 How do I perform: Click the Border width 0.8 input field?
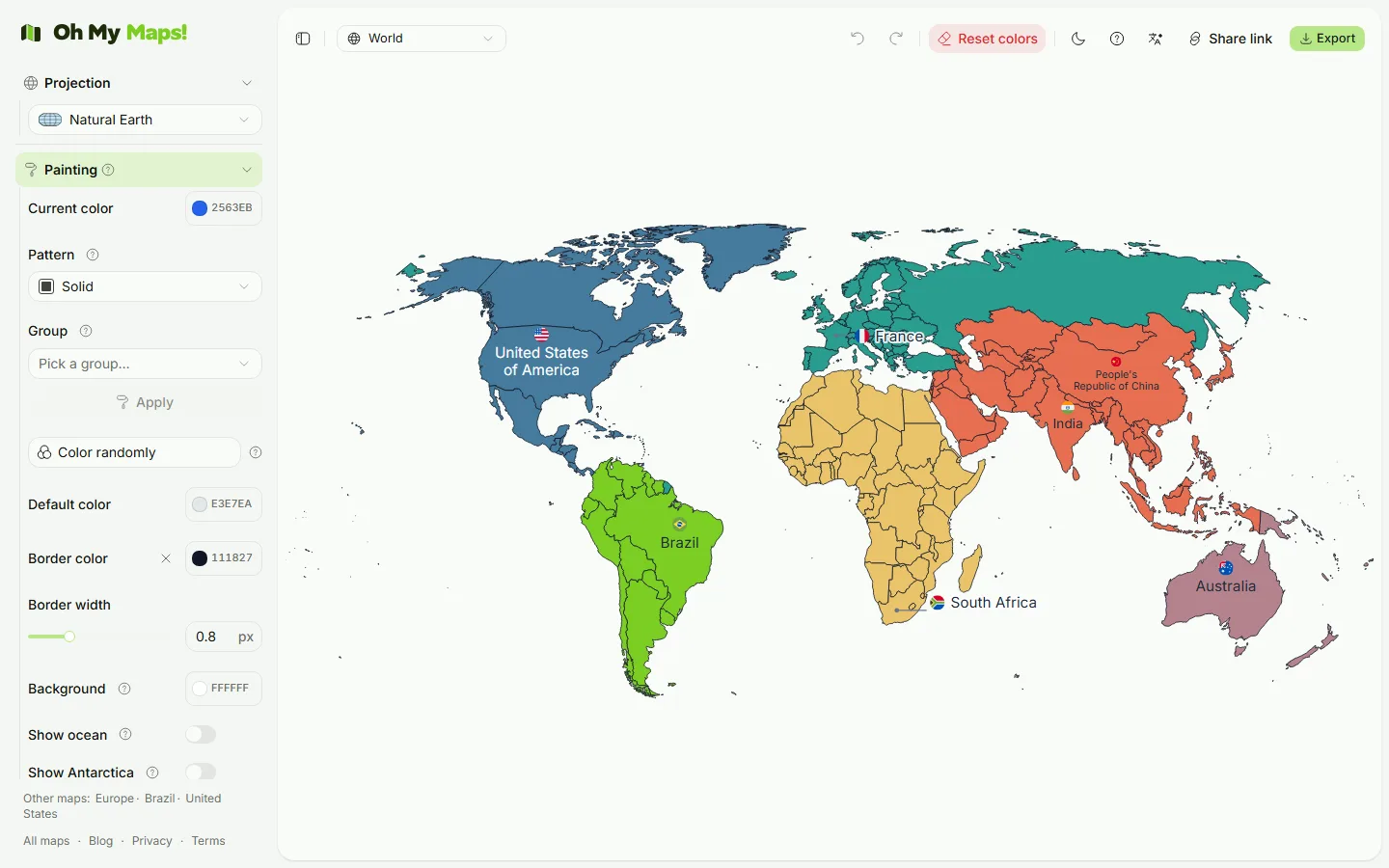pyautogui.click(x=224, y=637)
